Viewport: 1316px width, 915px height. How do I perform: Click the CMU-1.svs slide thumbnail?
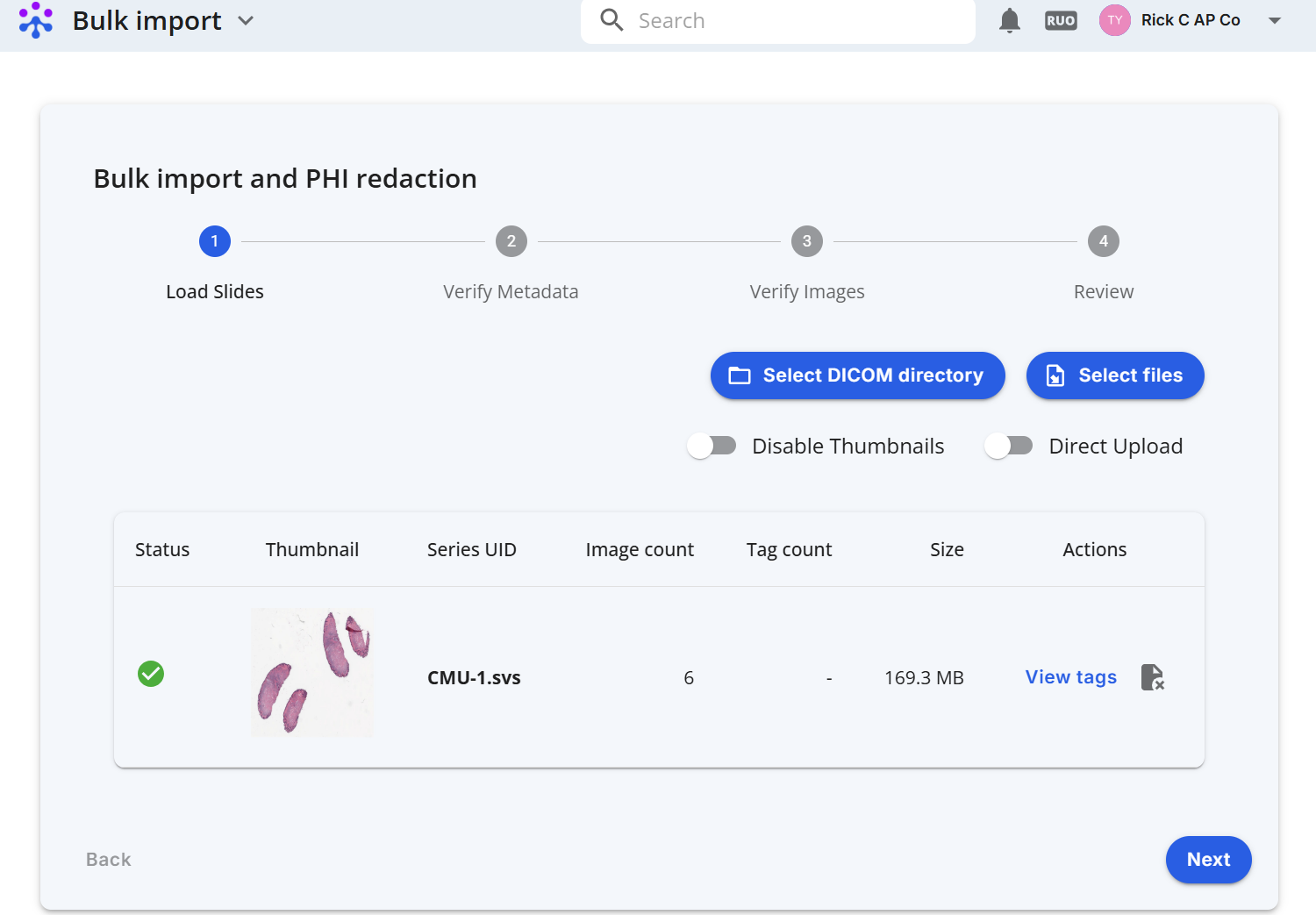tap(312, 673)
